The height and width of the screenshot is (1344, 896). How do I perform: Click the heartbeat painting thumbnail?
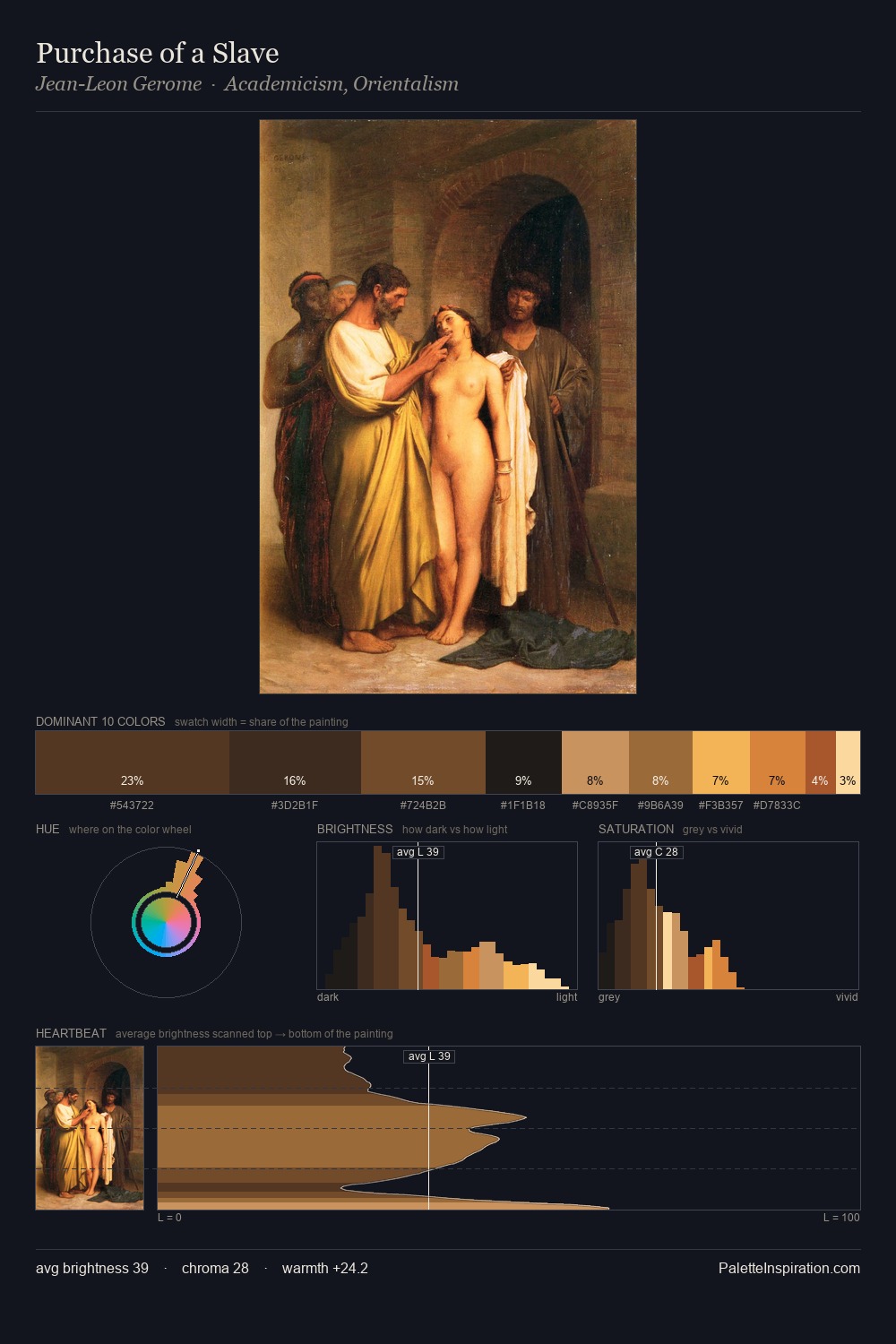(x=90, y=1128)
